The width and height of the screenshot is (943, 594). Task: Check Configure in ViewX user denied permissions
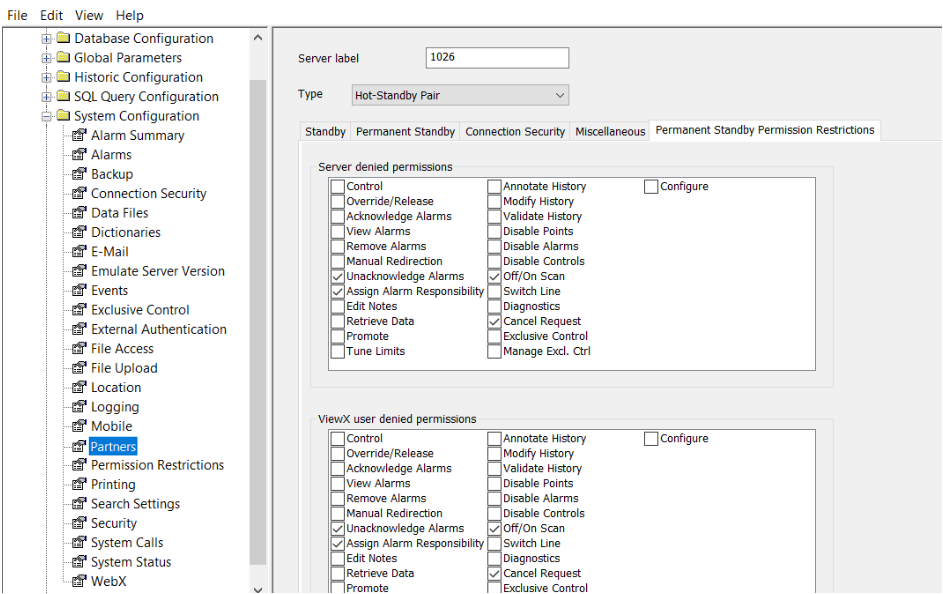[x=652, y=439]
